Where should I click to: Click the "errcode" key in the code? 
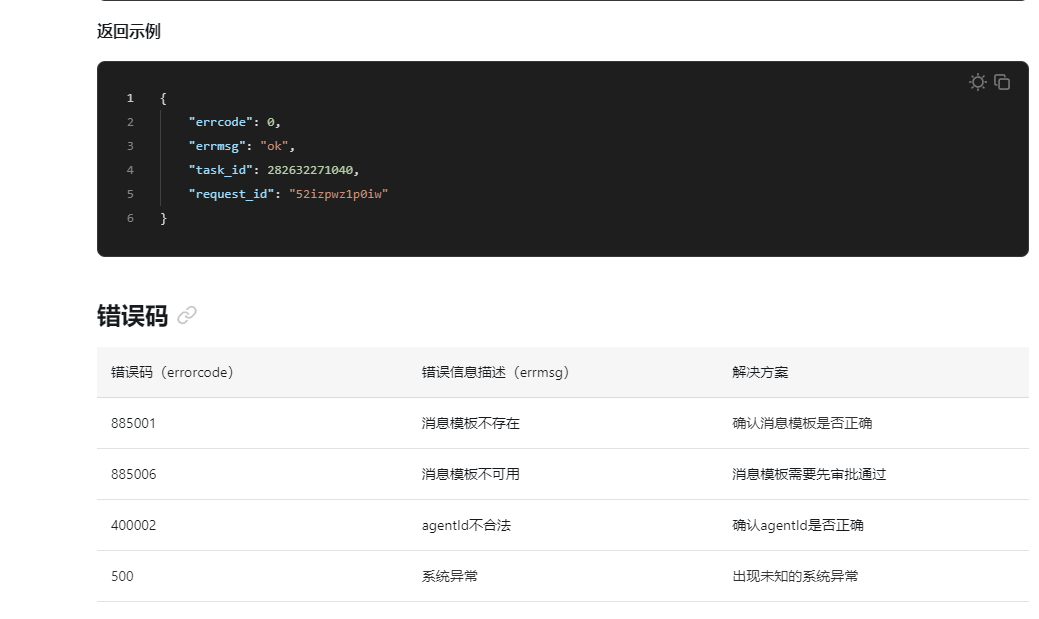click(x=219, y=122)
